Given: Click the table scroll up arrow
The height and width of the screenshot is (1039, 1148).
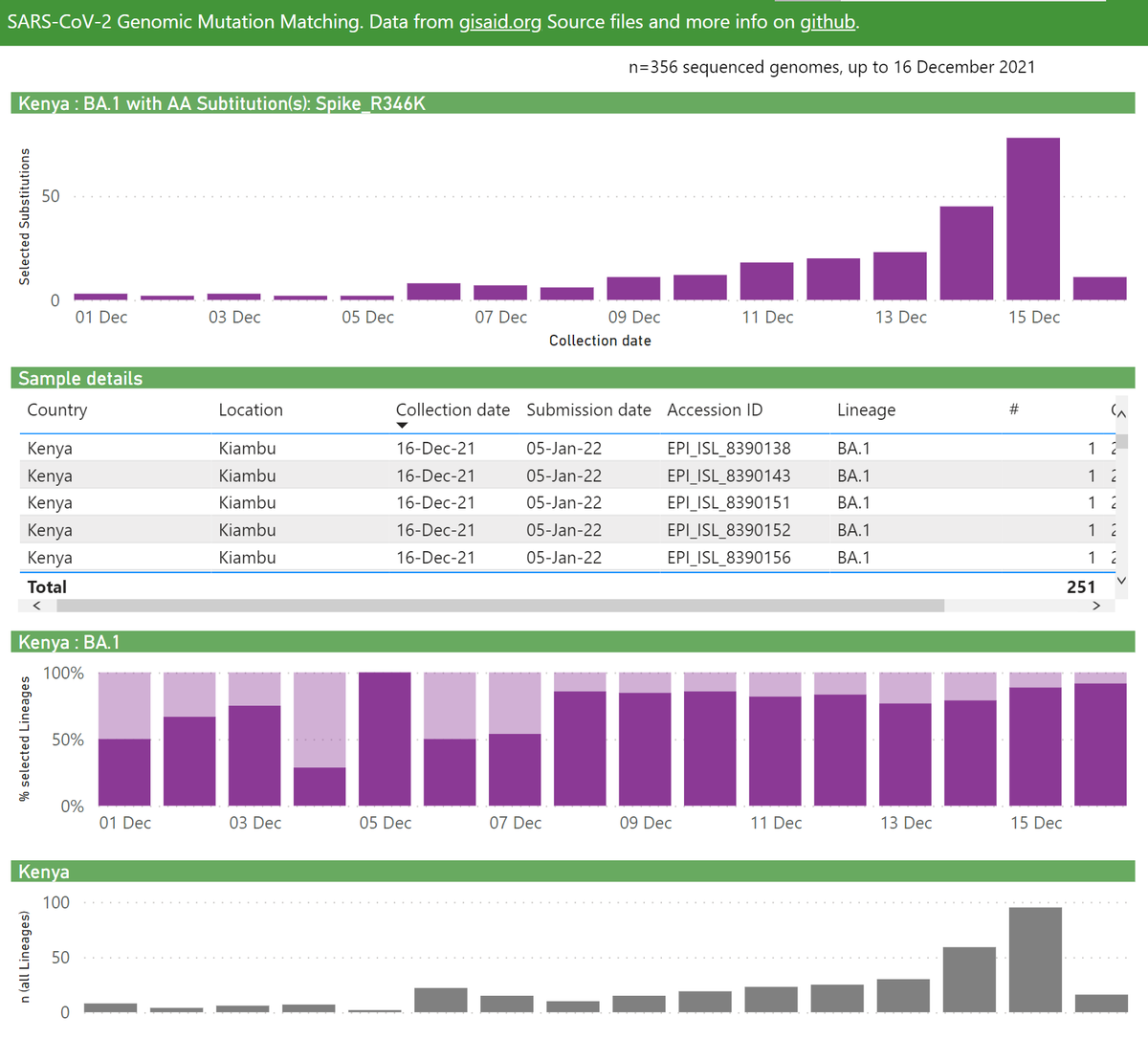Looking at the screenshot, I should (x=1121, y=413).
